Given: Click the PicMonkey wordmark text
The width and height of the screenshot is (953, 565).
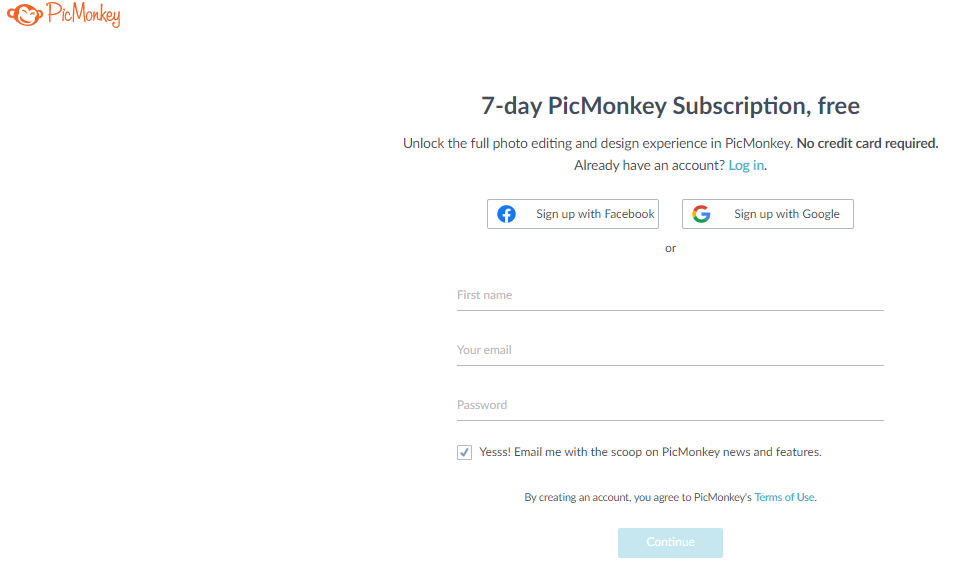Looking at the screenshot, I should [83, 16].
